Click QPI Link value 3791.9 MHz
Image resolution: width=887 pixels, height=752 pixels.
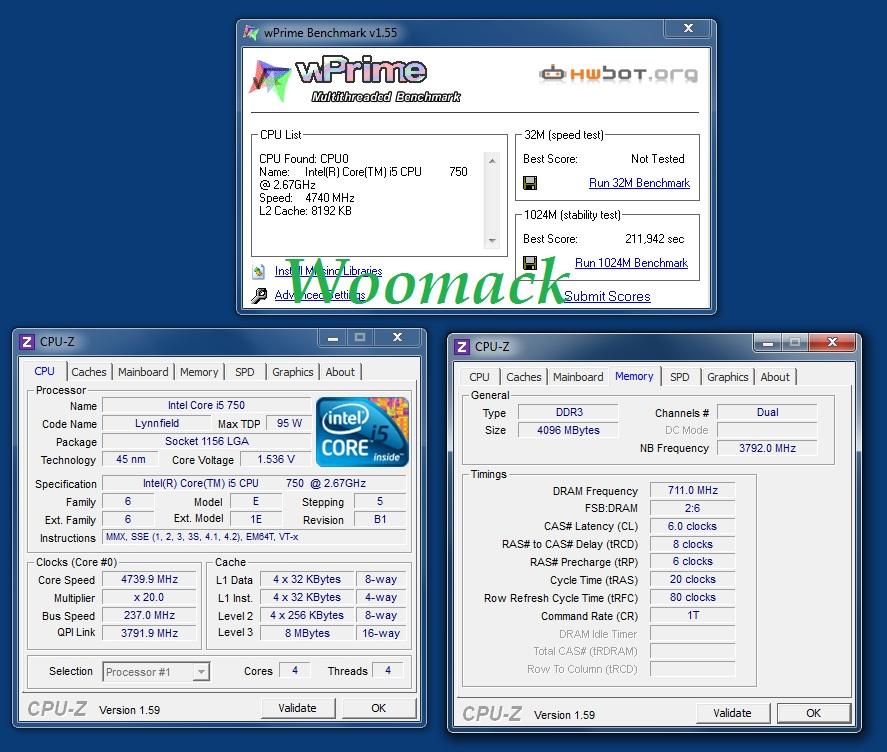tap(149, 633)
